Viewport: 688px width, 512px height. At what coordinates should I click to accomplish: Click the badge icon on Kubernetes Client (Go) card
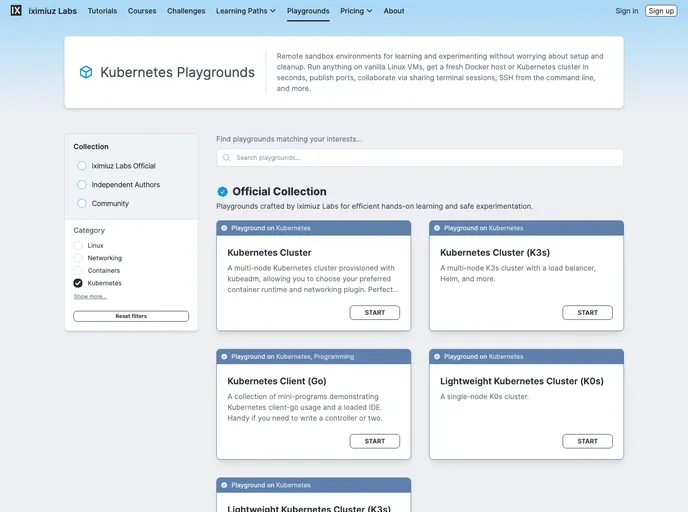coord(224,356)
